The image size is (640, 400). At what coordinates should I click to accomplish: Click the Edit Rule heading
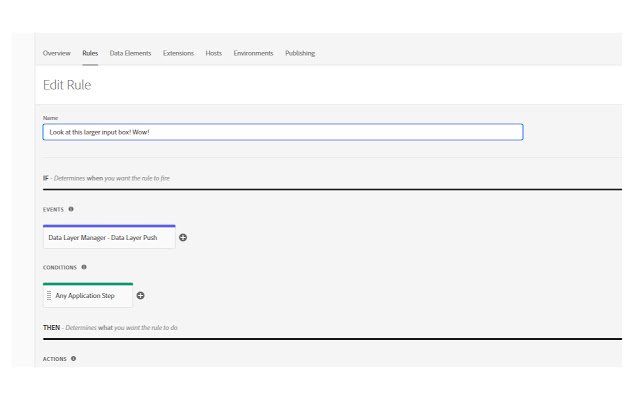[x=67, y=85]
